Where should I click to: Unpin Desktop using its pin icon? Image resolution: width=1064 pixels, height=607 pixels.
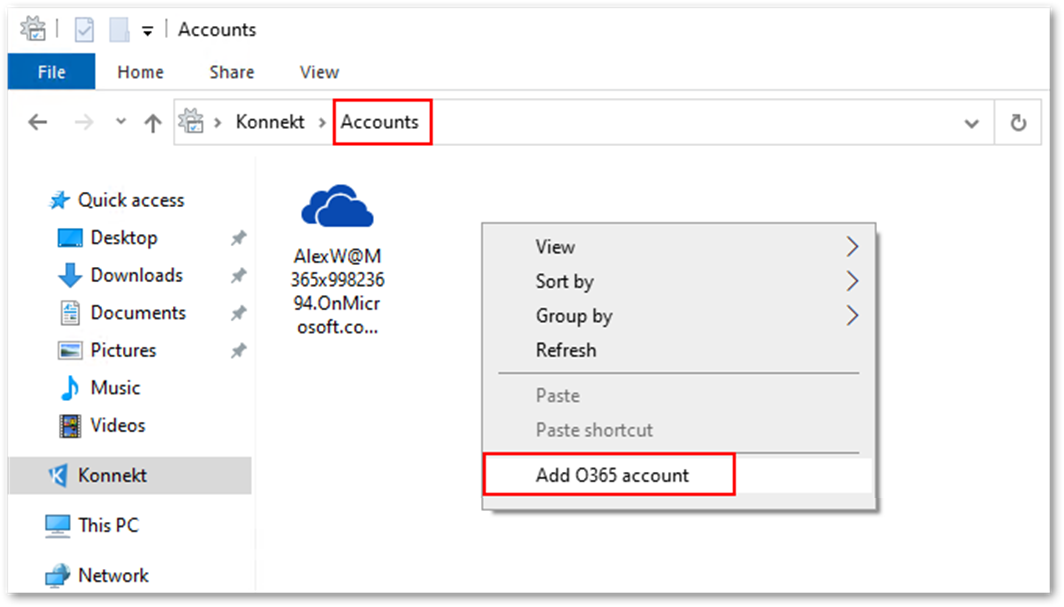[x=238, y=238]
